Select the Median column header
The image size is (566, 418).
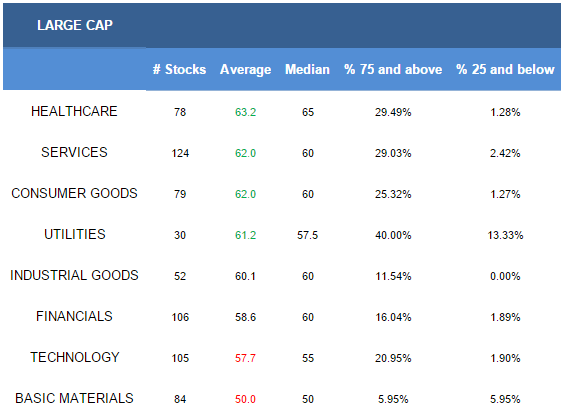click(x=307, y=69)
